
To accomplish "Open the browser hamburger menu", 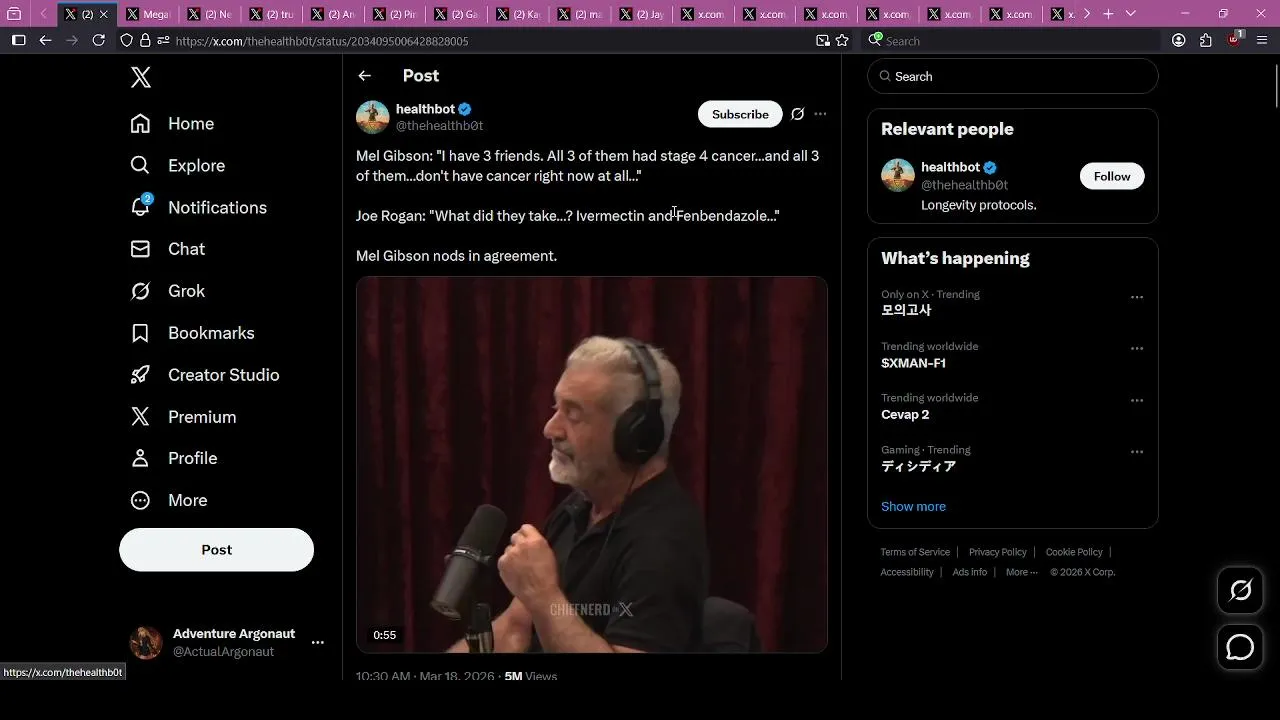I will tap(1262, 40).
